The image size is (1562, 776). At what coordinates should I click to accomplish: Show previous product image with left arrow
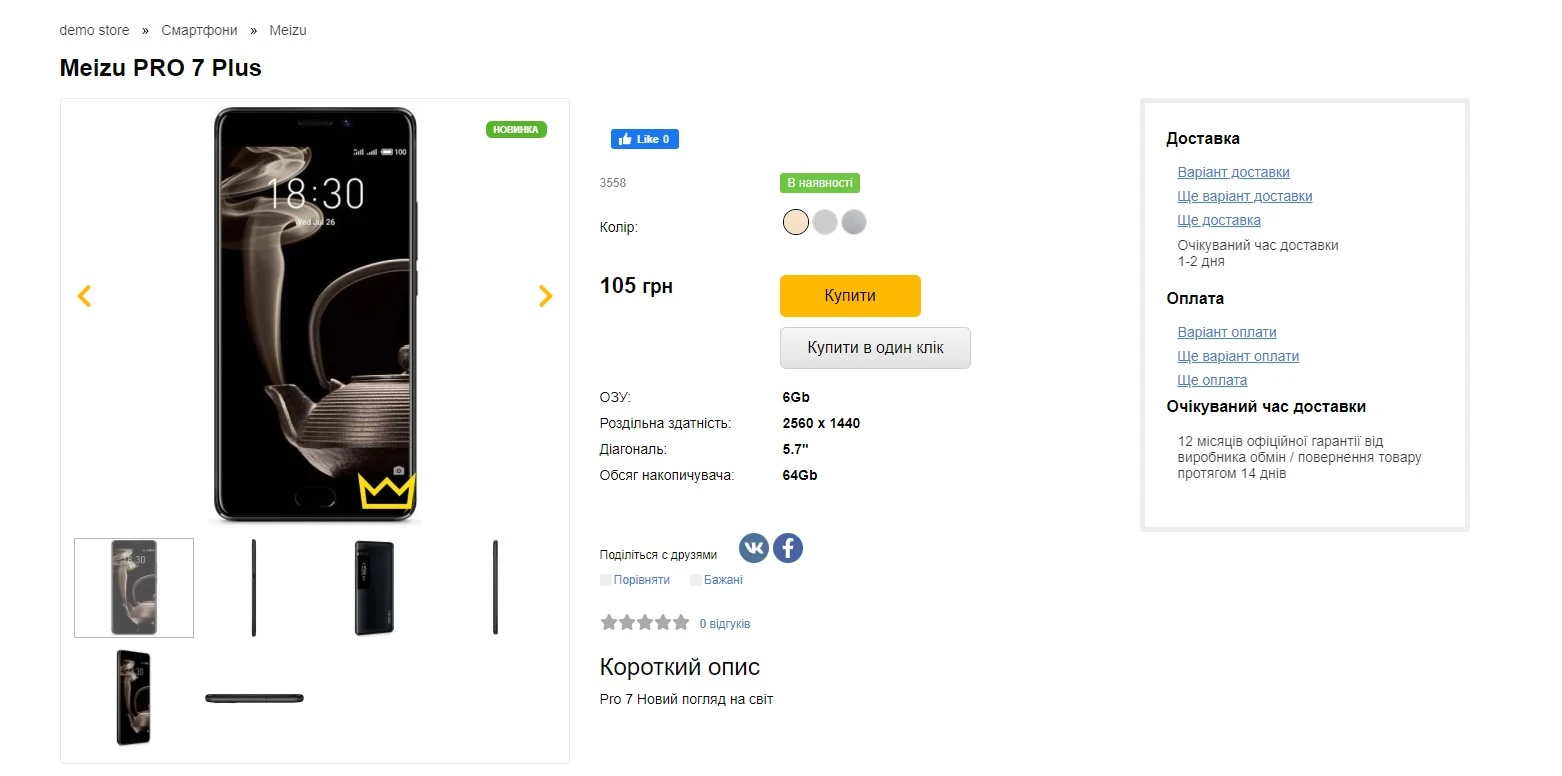85,296
